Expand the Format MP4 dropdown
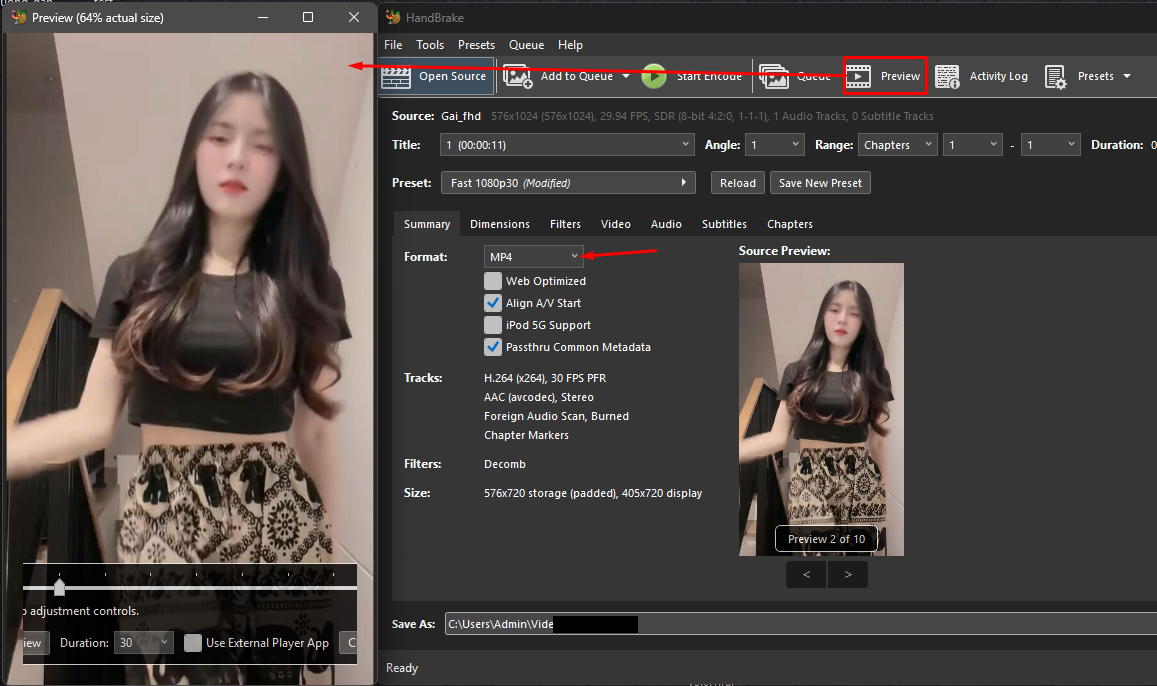The width and height of the screenshot is (1157, 686). [x=534, y=257]
